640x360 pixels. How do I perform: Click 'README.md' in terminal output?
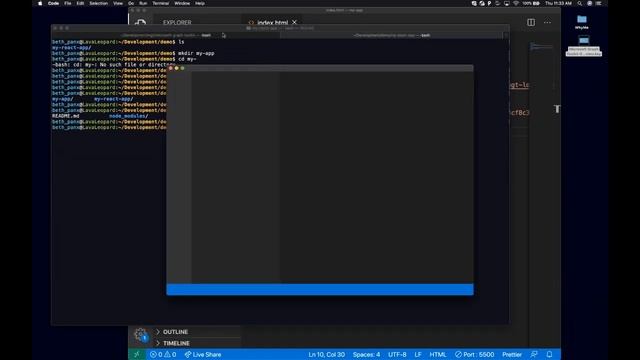[x=66, y=116]
